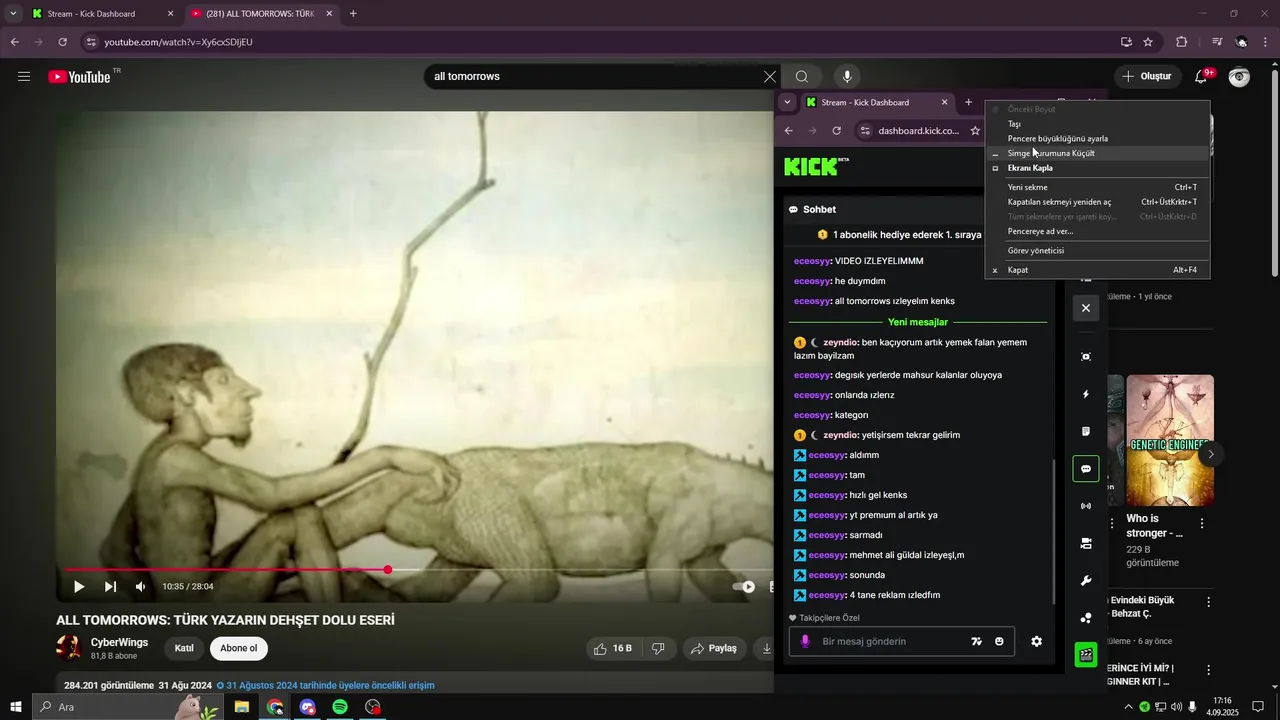Open options menu for Behzat Ç. video
This screenshot has height=720, width=1280.
tap(1208, 603)
